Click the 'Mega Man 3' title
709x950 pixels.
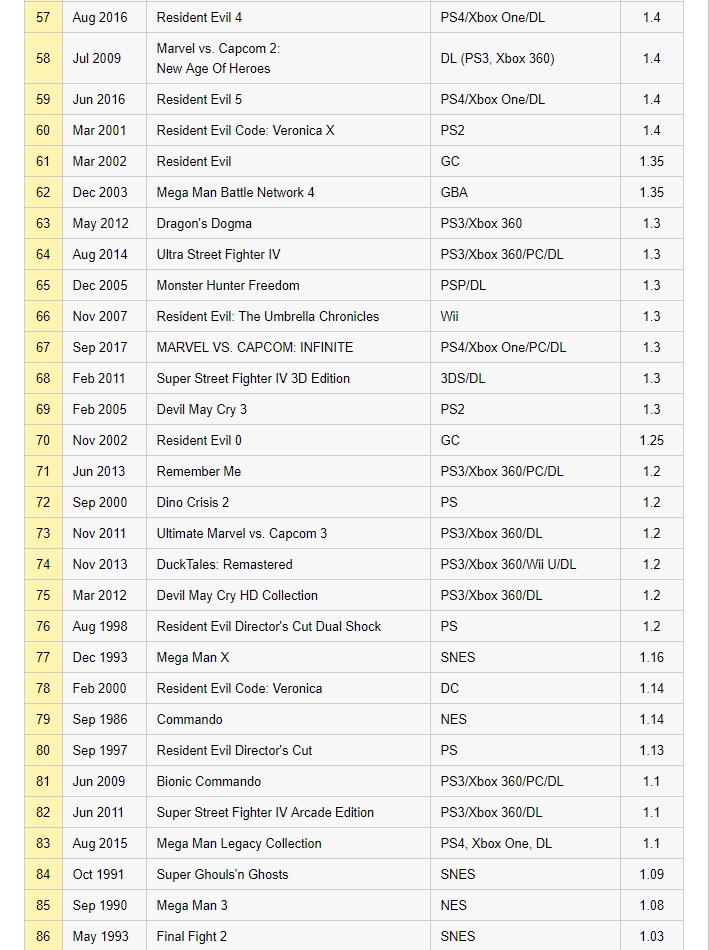pos(192,905)
